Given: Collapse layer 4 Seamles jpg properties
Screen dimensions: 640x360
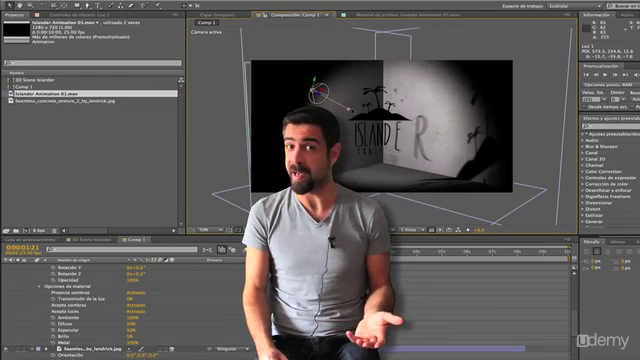Looking at the screenshot, I should coord(32,349).
